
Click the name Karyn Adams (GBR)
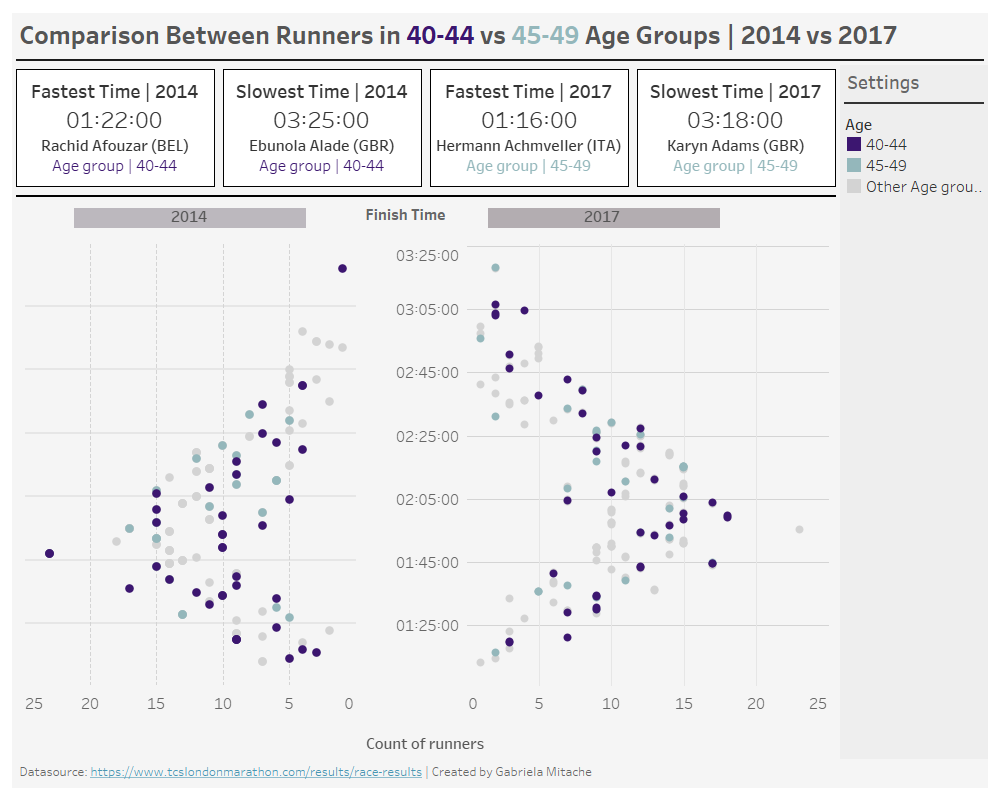tap(735, 146)
